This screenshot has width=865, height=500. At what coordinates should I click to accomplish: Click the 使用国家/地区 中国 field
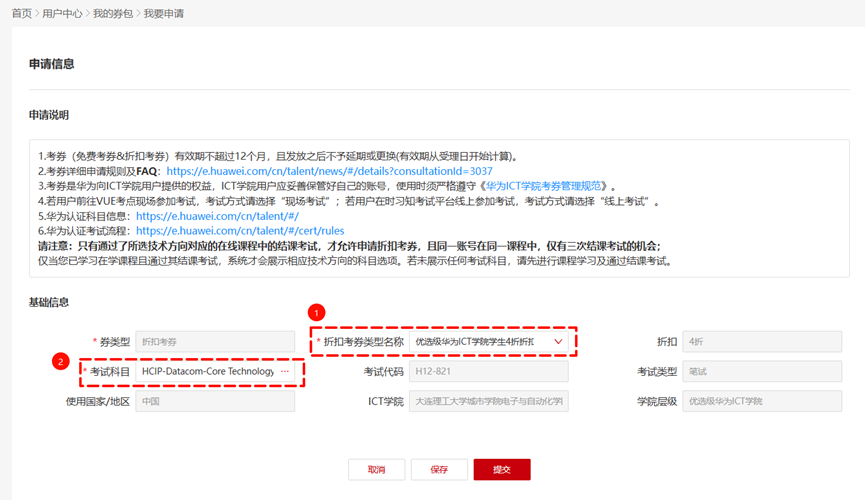pos(215,401)
